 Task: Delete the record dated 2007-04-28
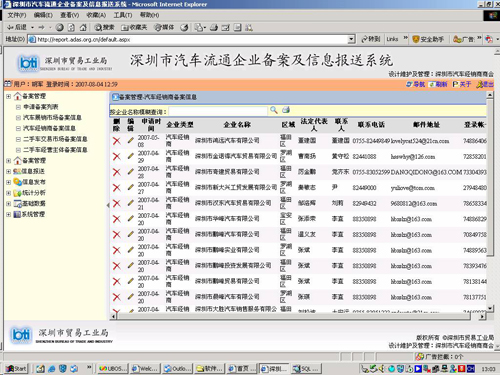pos(117,172)
